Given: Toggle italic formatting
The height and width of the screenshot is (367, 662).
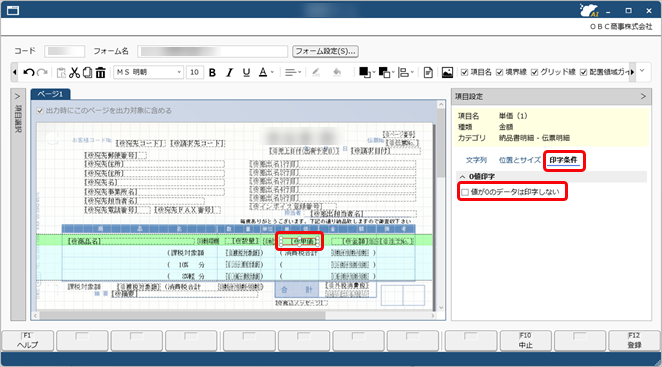Looking at the screenshot, I should 229,72.
